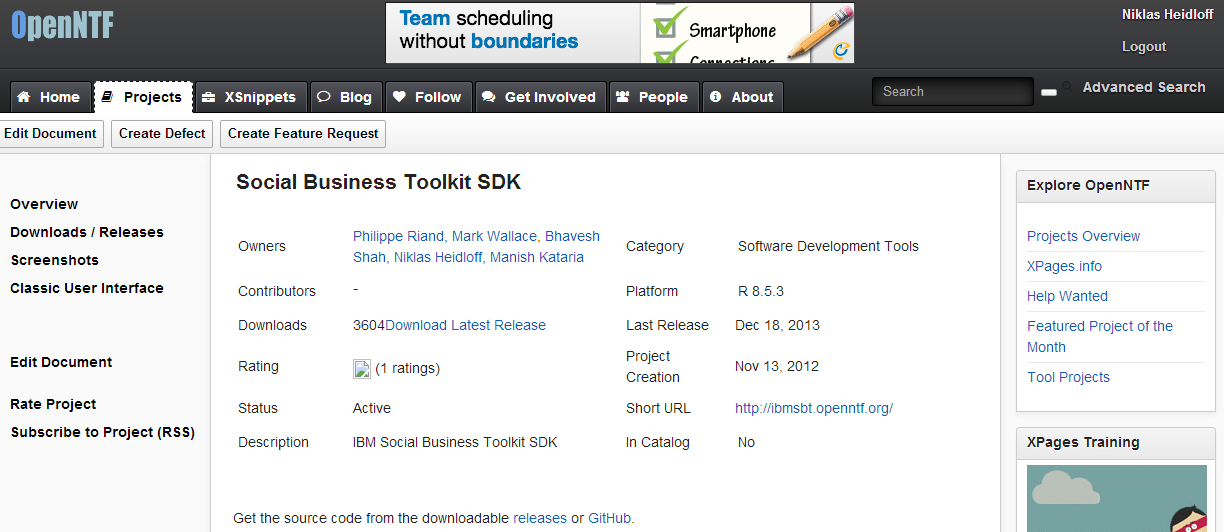Open owner Philippe Riand's profile
The width and height of the screenshot is (1224, 532).
click(398, 236)
